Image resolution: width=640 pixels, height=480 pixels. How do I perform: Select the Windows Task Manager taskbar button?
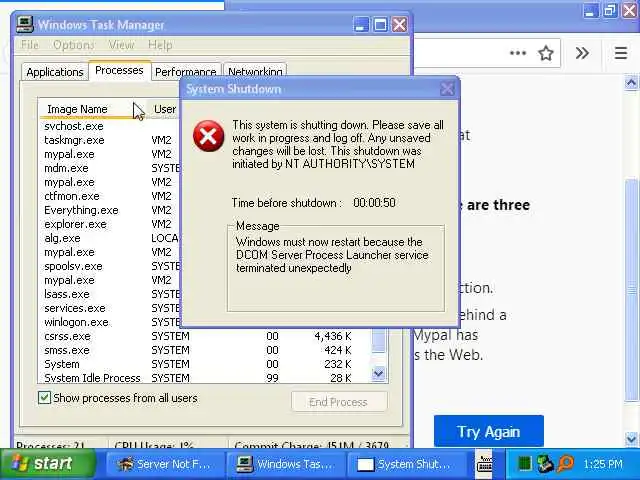click(x=285, y=464)
